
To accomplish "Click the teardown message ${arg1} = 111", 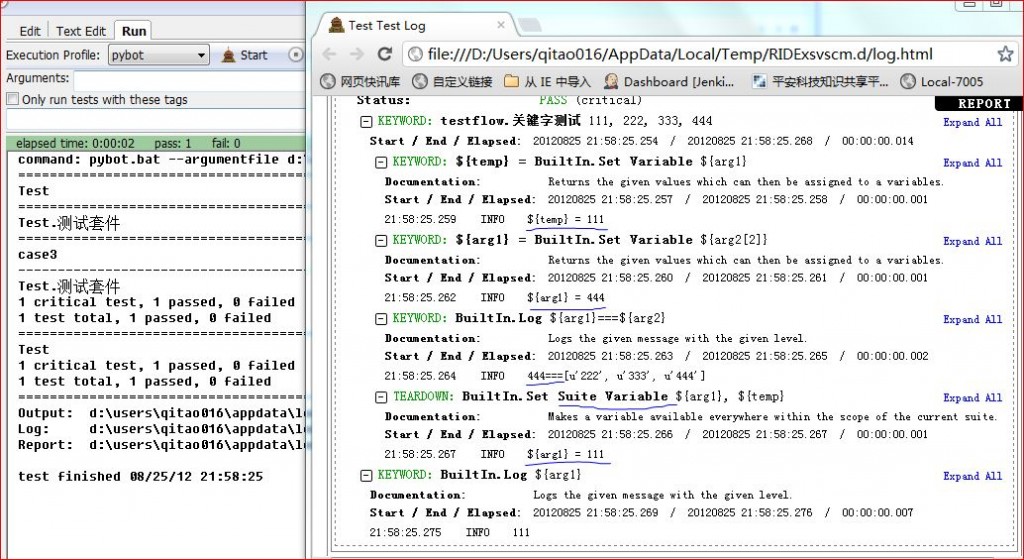I will [x=566, y=454].
